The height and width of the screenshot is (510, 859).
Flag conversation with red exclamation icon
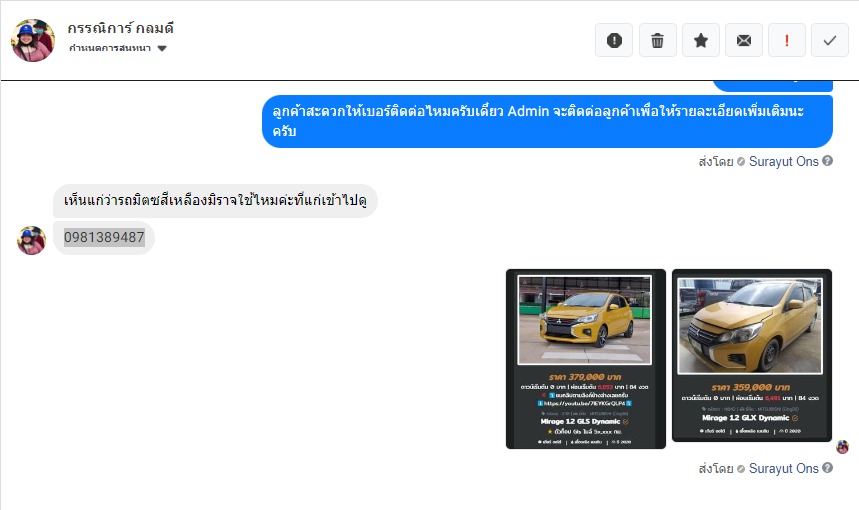point(787,40)
